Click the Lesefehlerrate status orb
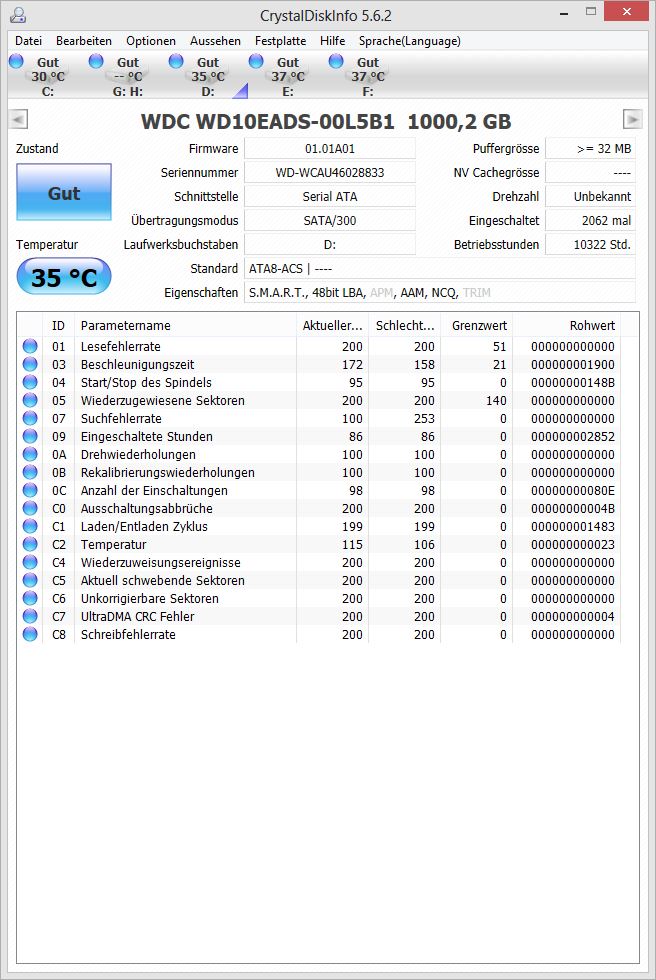Screen dimensions: 656x980 tap(29, 346)
